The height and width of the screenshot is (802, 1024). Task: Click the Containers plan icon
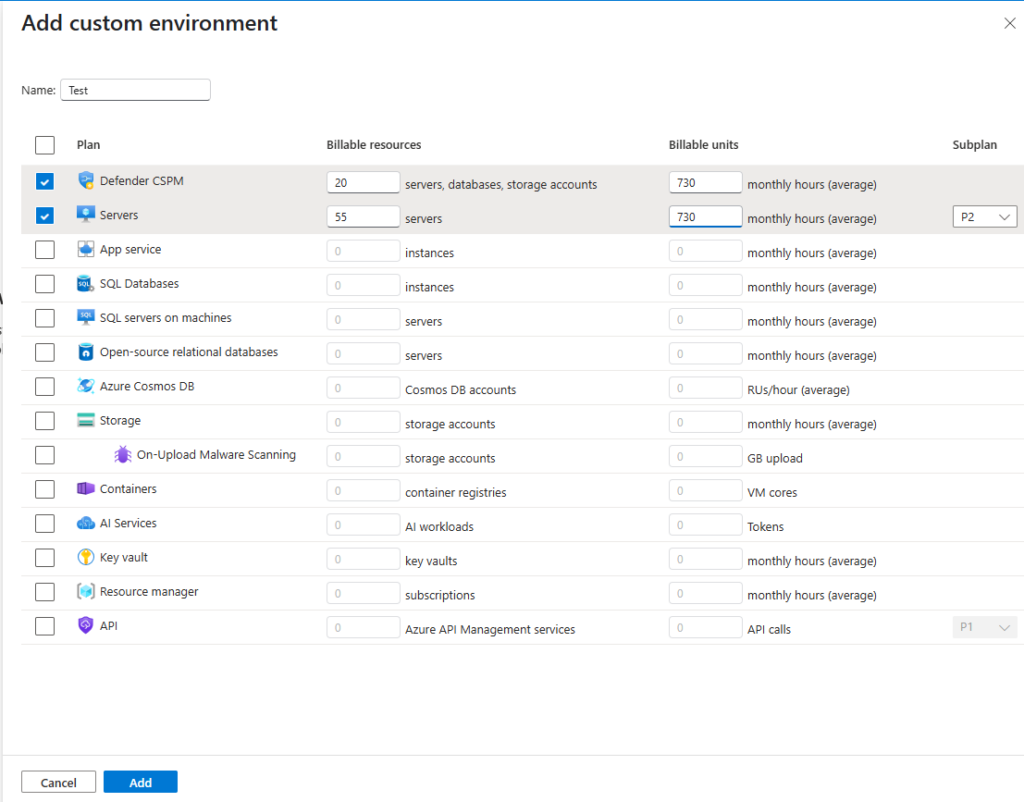point(86,489)
